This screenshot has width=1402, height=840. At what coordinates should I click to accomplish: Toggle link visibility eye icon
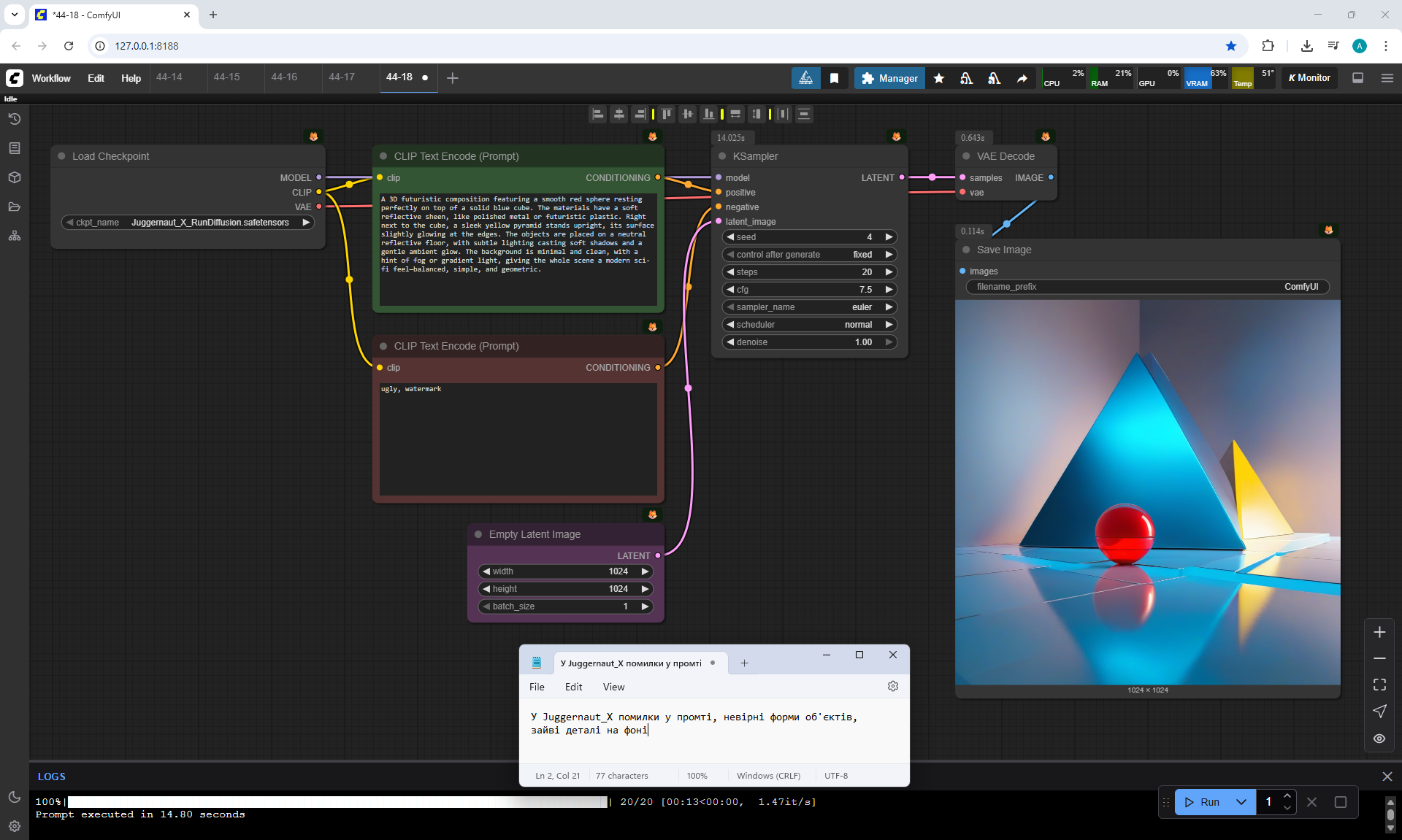click(x=1379, y=739)
